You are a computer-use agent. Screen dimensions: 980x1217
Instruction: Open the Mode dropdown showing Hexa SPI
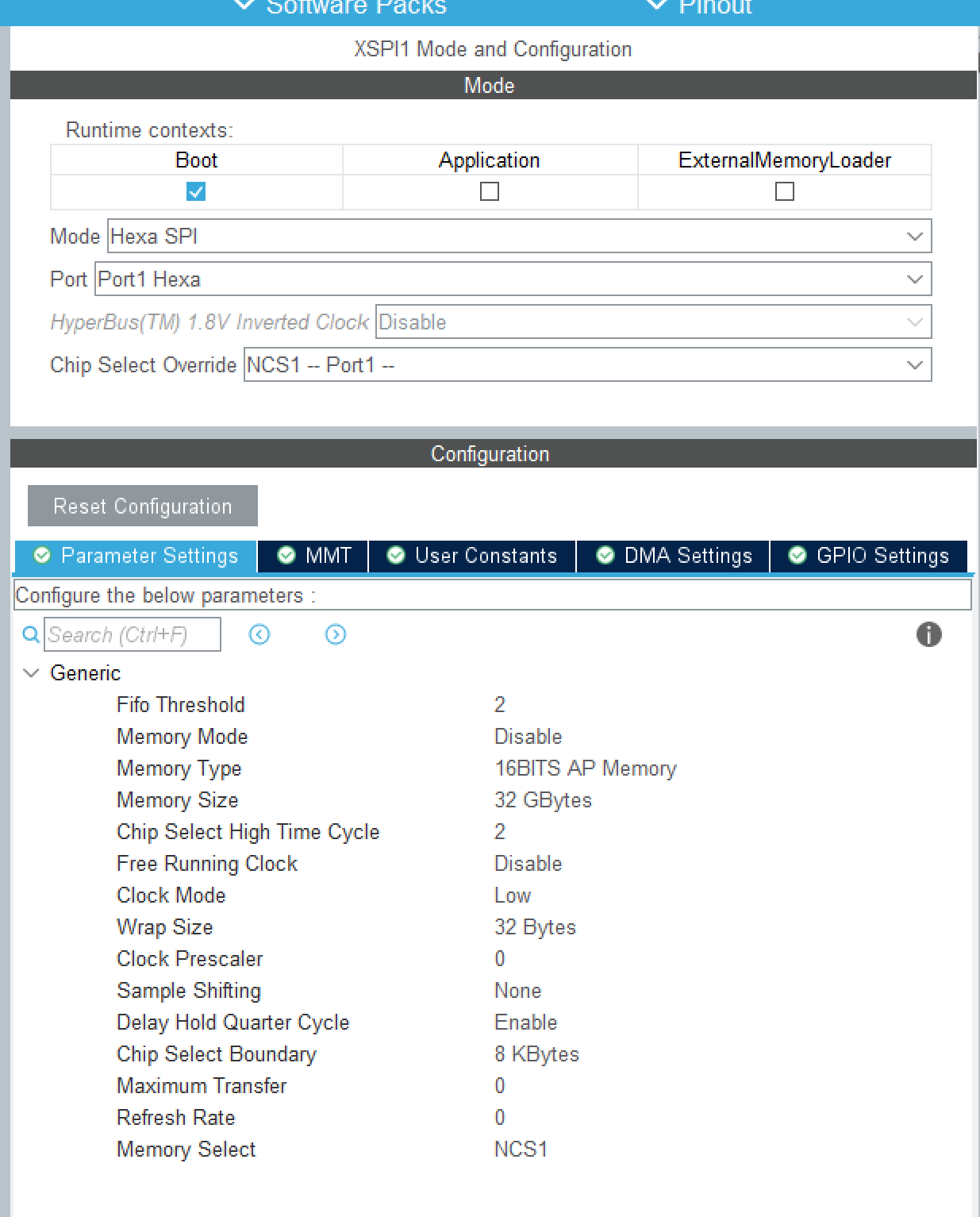tap(914, 236)
